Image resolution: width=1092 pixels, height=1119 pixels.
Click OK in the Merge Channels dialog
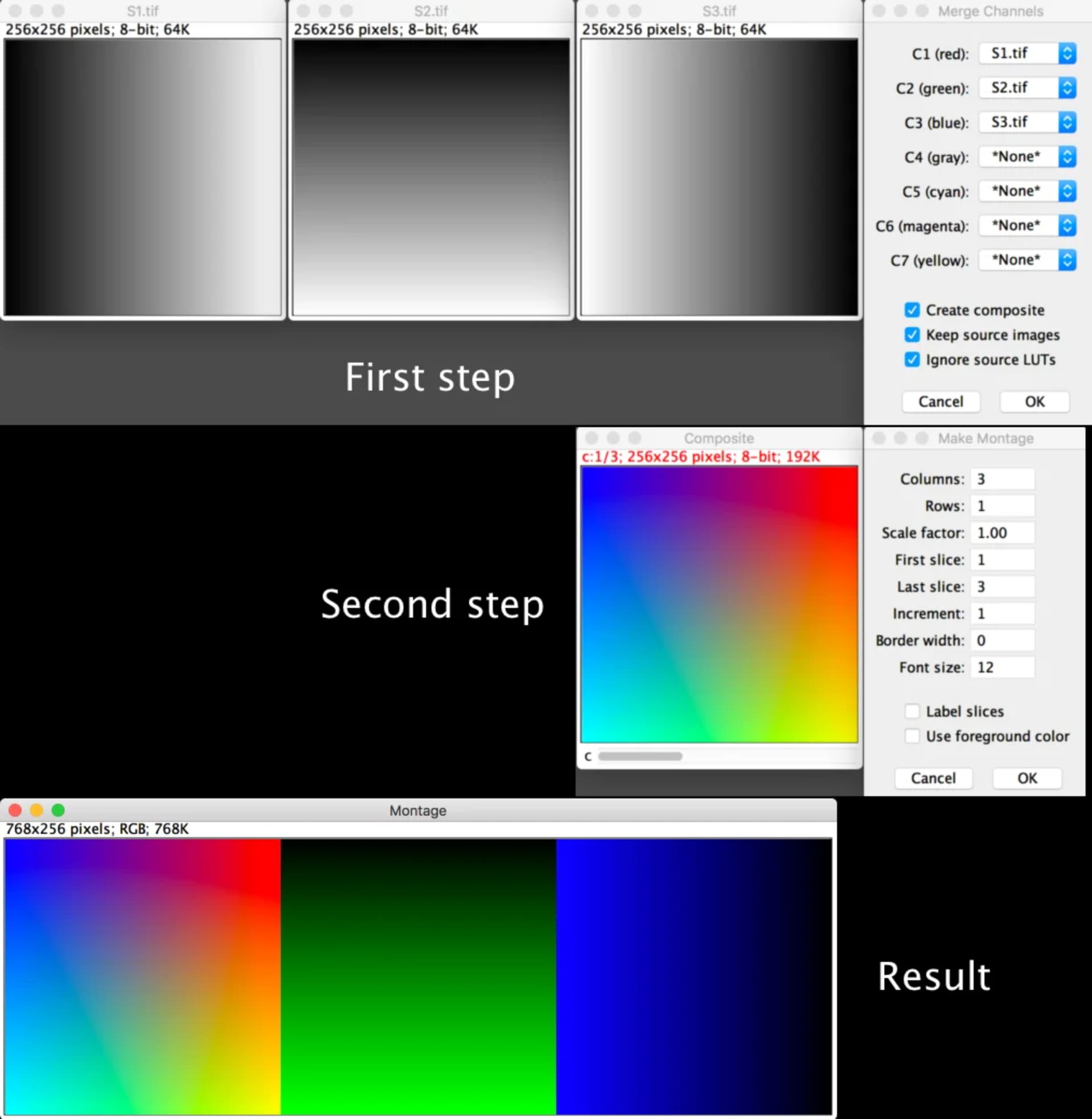[x=1033, y=402]
